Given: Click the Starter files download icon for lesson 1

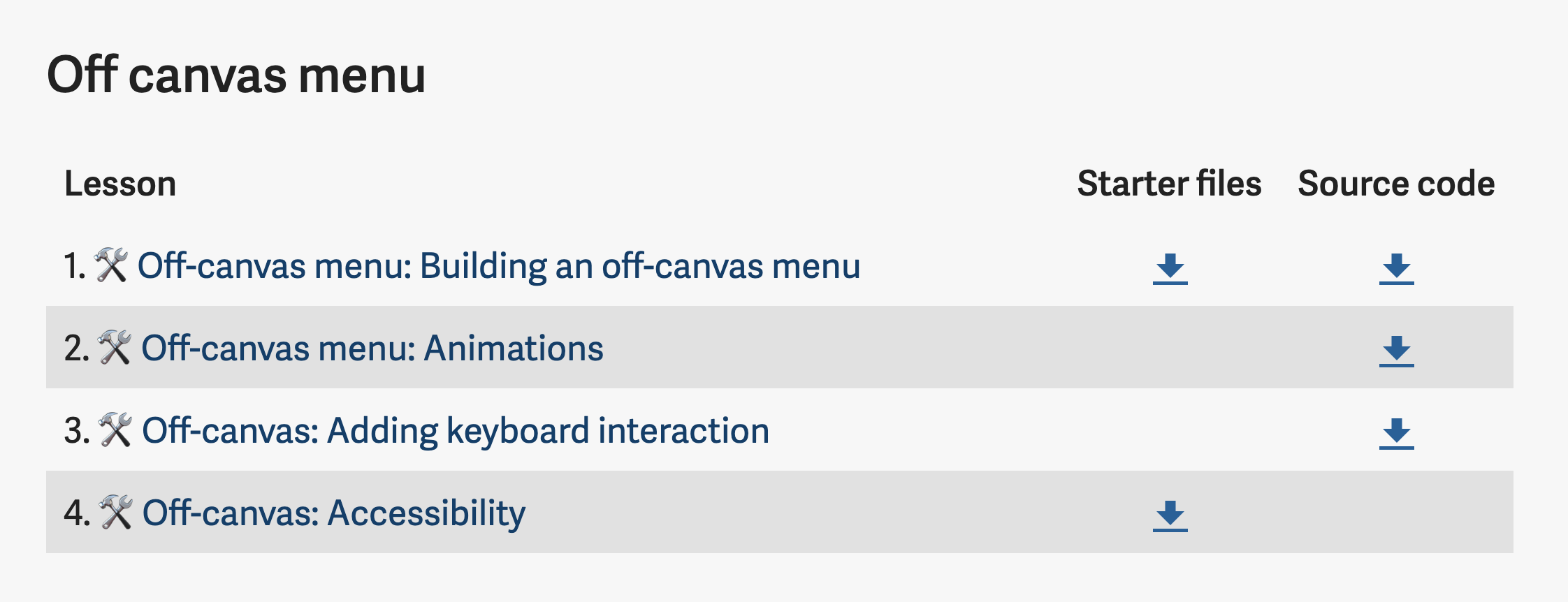Looking at the screenshot, I should click(x=1169, y=265).
